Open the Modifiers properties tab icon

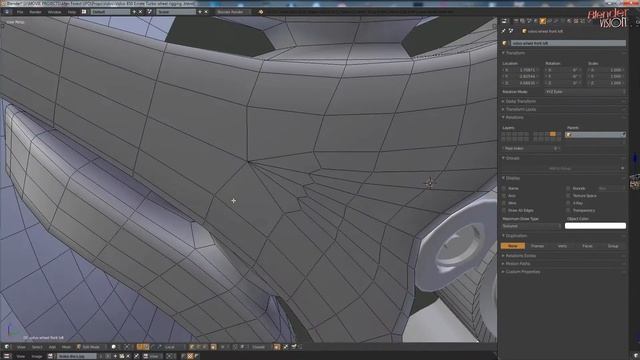tap(556, 21)
